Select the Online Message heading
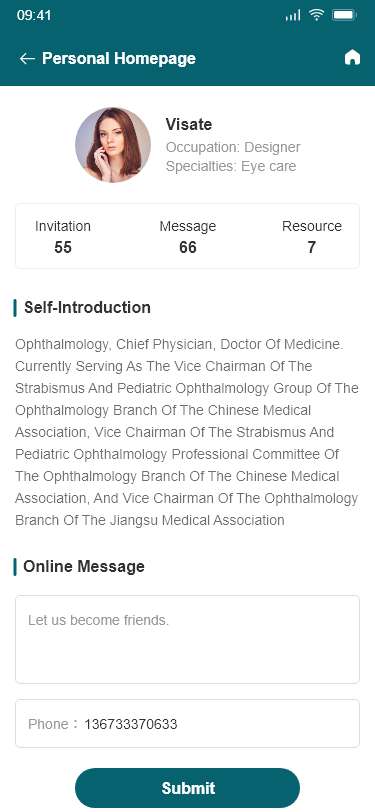 pyautogui.click(x=84, y=566)
